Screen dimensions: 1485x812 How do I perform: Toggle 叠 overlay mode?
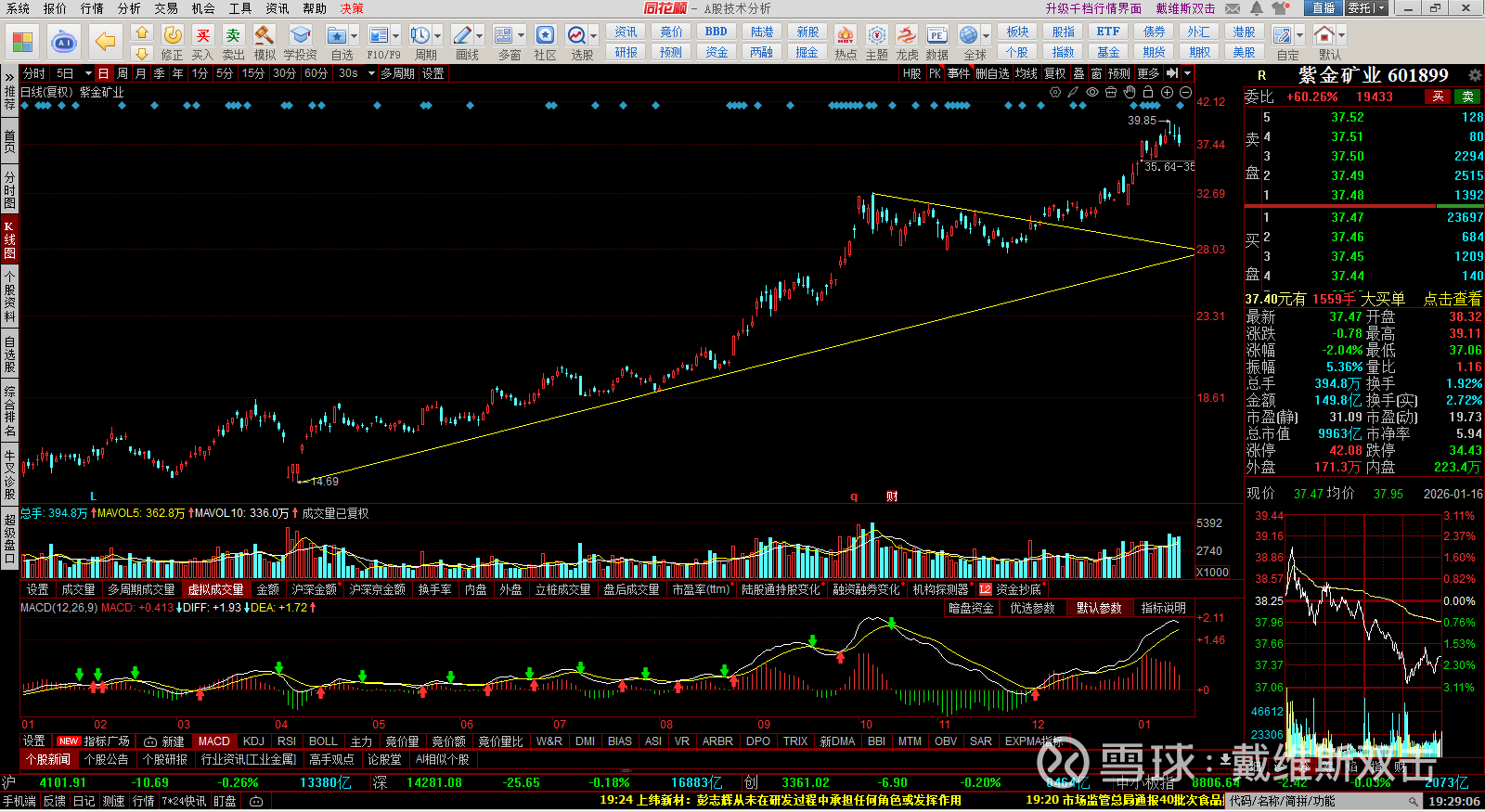(1078, 73)
